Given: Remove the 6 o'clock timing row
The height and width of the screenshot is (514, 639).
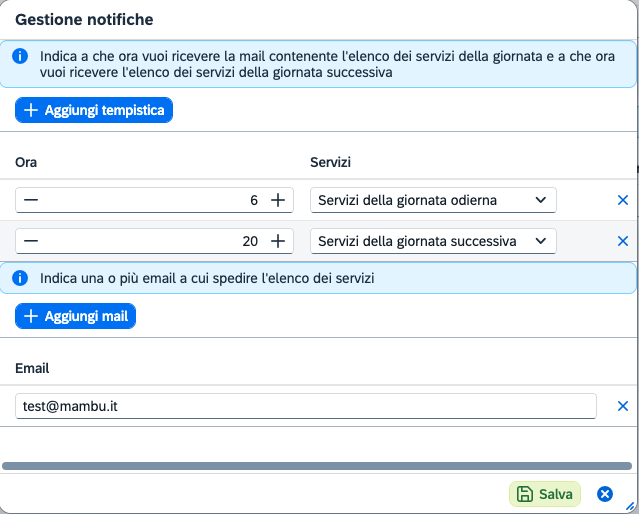Looking at the screenshot, I should (622, 200).
